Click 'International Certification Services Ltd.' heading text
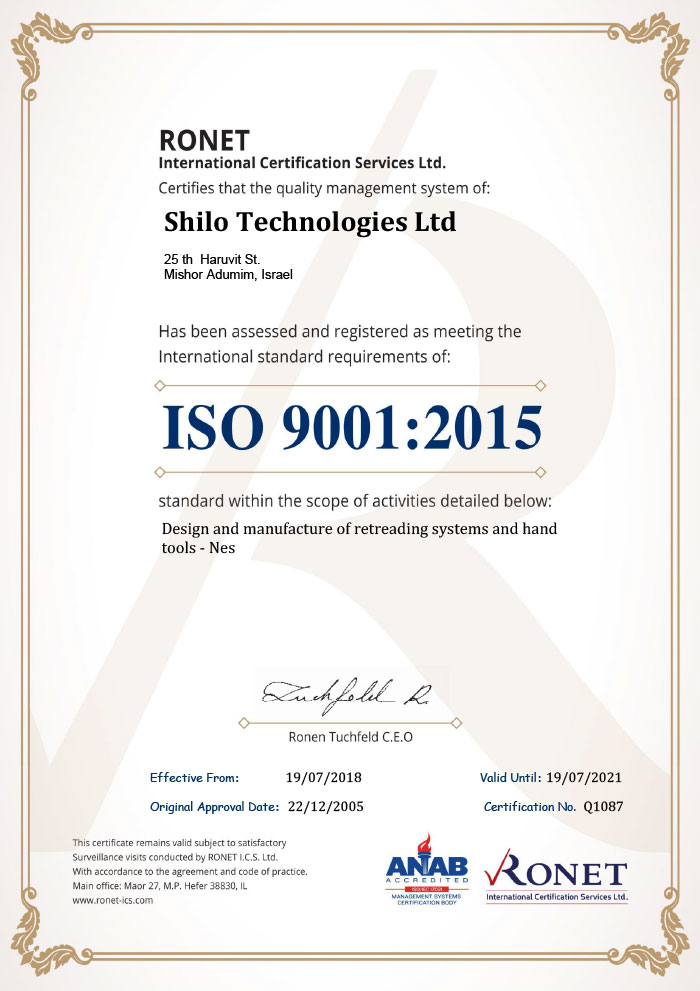Viewport: 700px width, 991px height. pos(302,163)
